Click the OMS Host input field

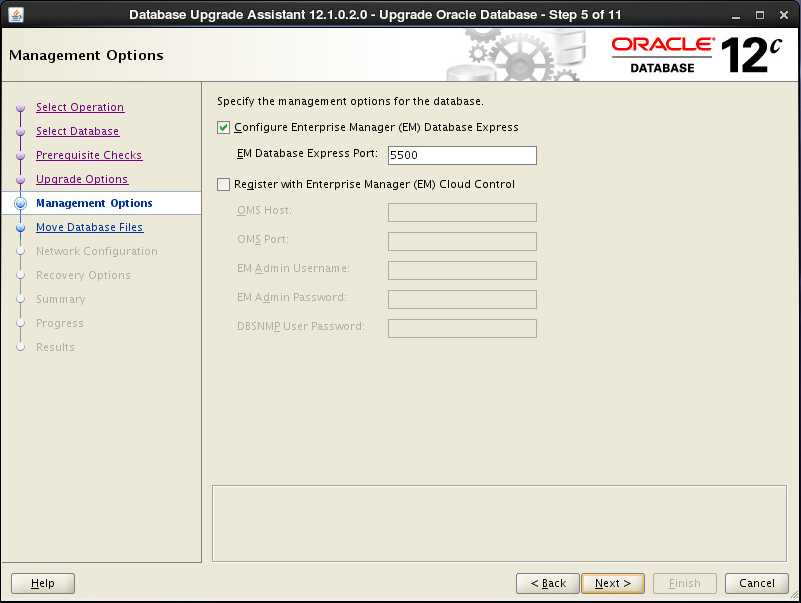(x=462, y=212)
